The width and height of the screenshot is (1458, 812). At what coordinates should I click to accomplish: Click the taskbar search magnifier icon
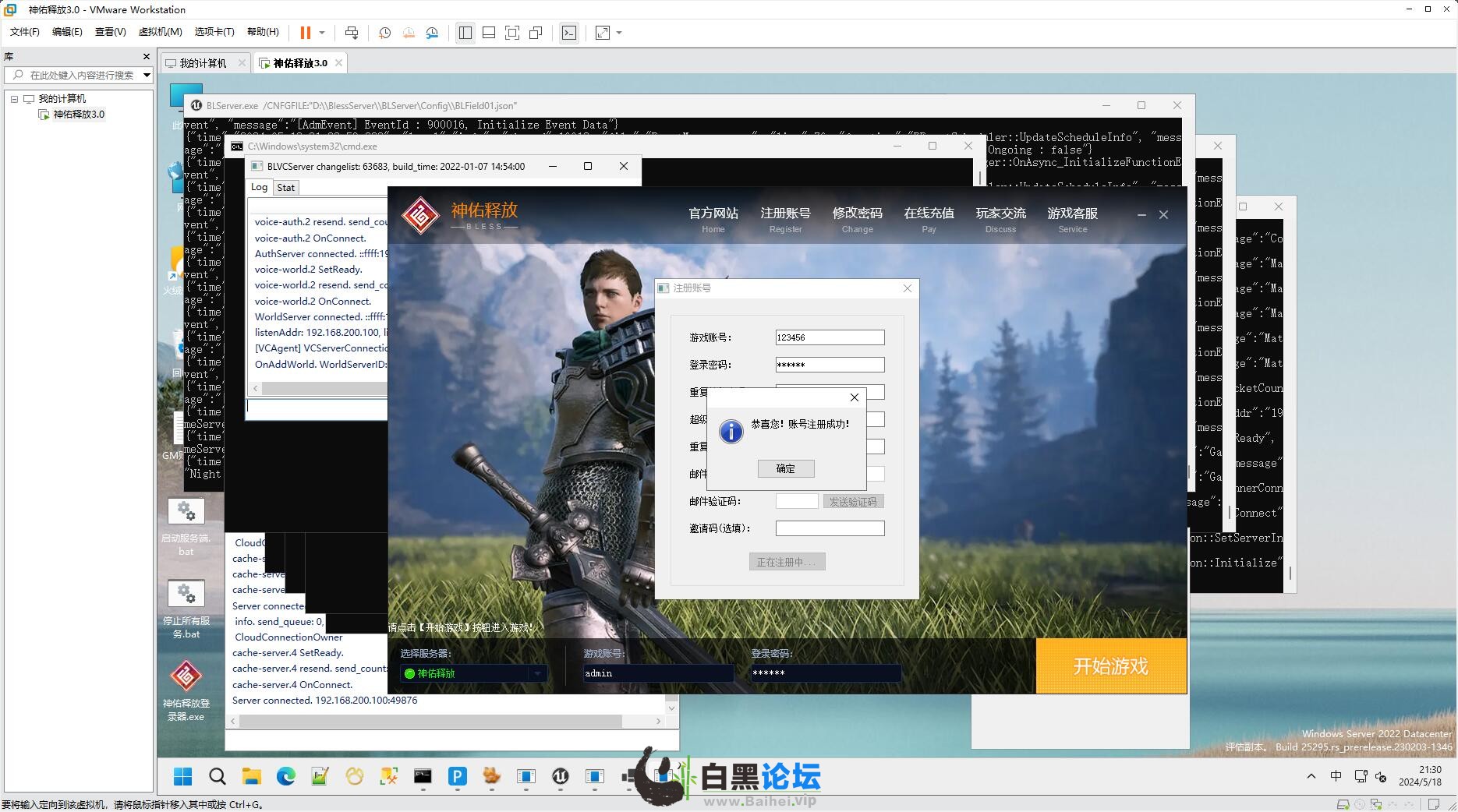pyautogui.click(x=218, y=776)
